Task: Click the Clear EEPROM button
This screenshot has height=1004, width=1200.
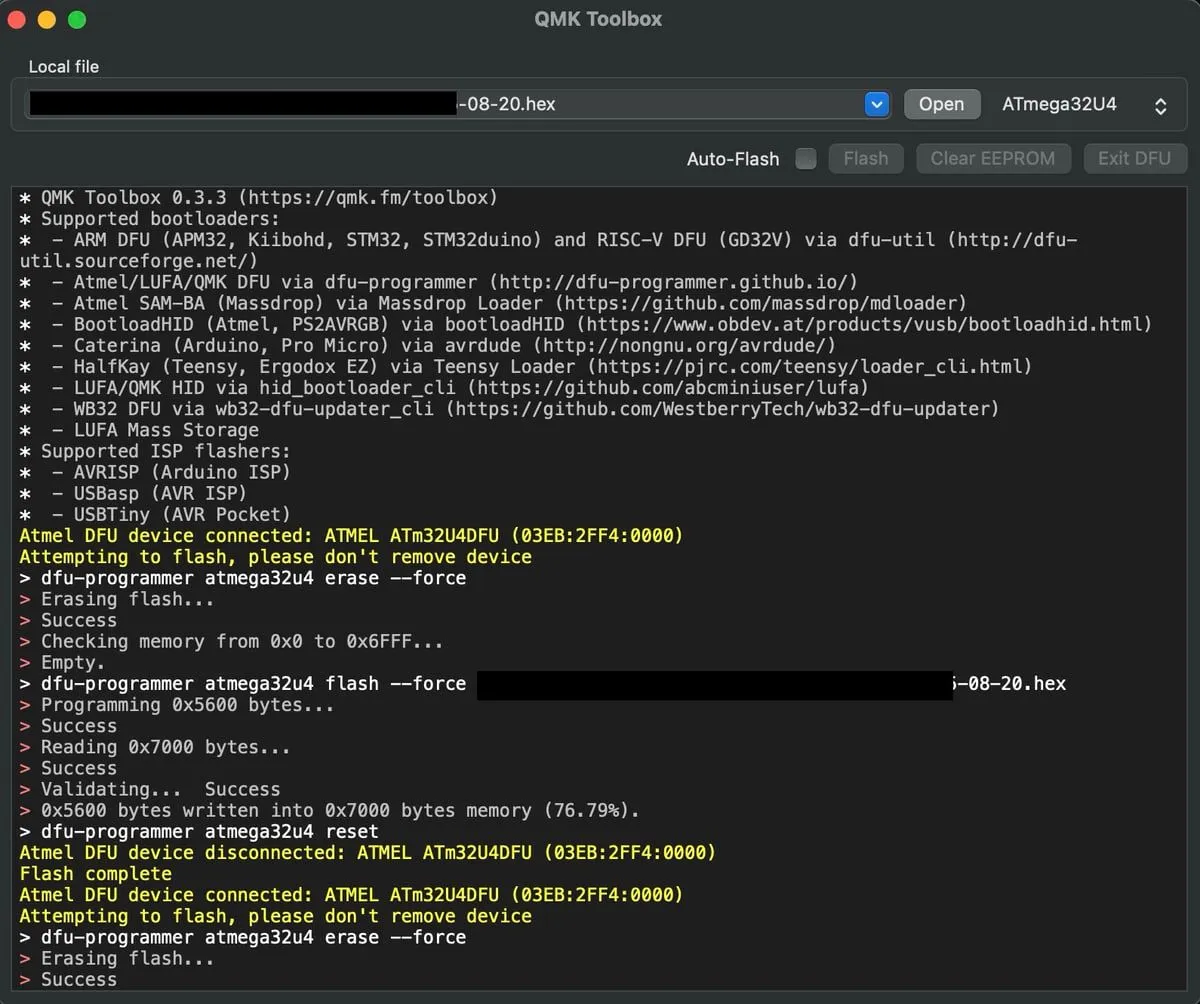Action: [992, 158]
